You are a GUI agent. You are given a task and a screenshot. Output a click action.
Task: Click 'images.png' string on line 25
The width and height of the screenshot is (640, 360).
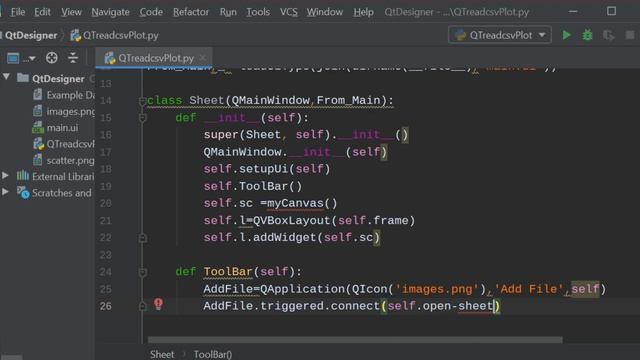[436, 289]
